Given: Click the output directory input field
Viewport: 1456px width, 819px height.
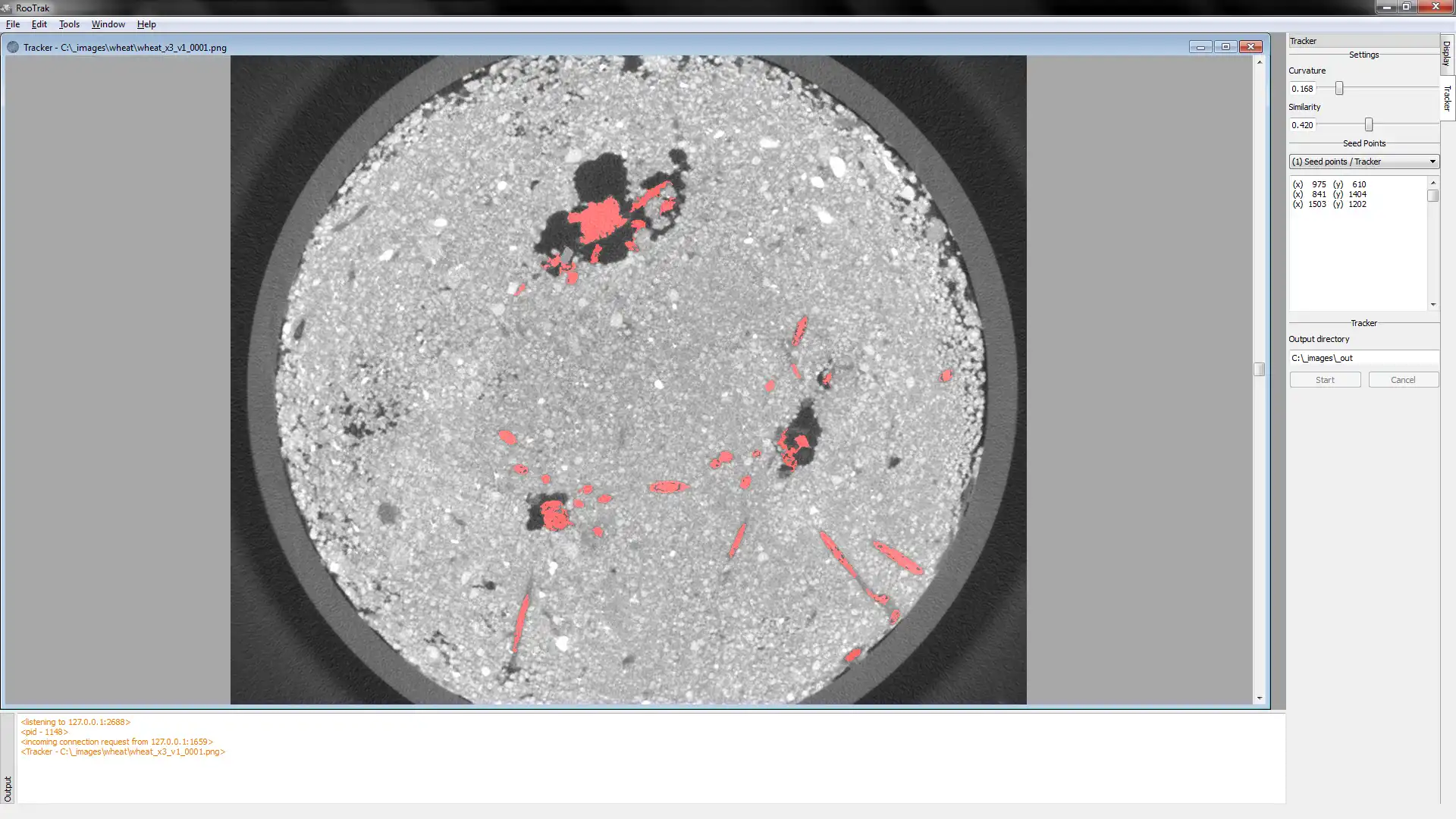Looking at the screenshot, I should pos(1363,357).
